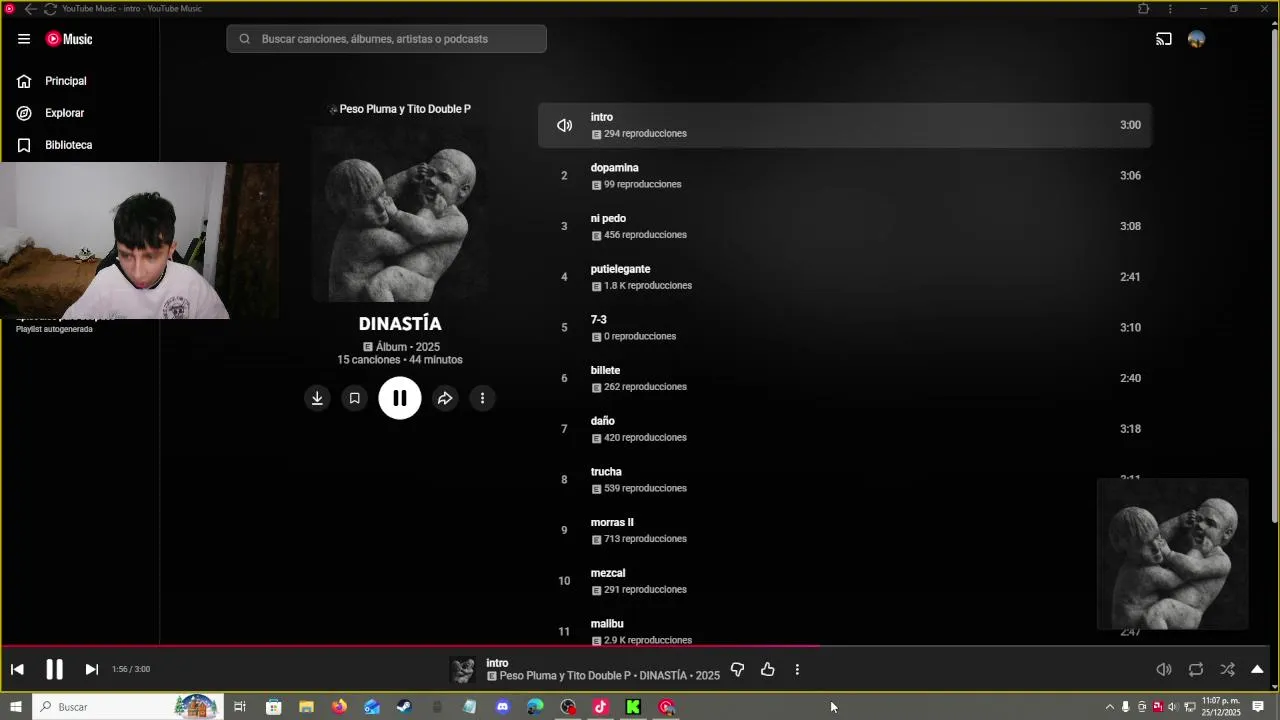This screenshot has width=1280, height=720.
Task: Open browser three-dot menu in title bar
Action: coord(1170,9)
